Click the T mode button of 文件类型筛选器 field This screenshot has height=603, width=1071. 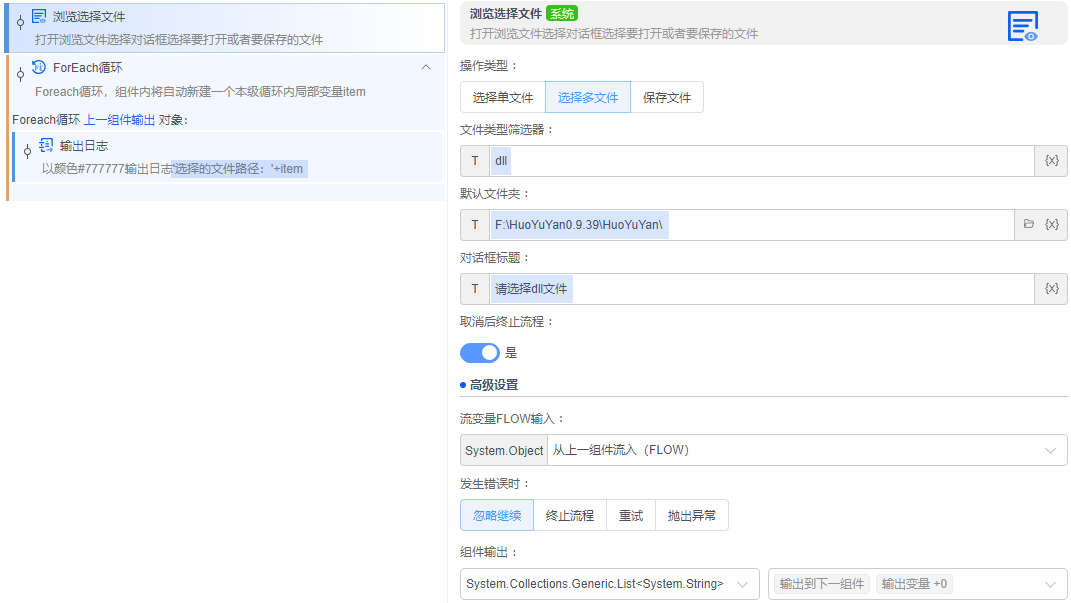(x=474, y=160)
